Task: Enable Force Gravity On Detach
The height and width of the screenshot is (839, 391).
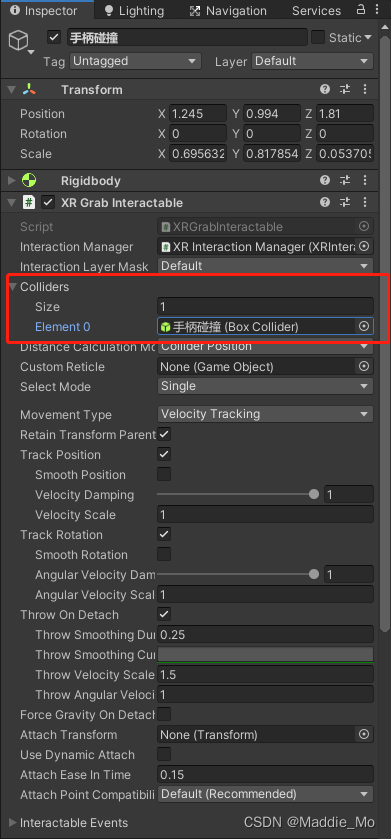Action: tap(164, 714)
